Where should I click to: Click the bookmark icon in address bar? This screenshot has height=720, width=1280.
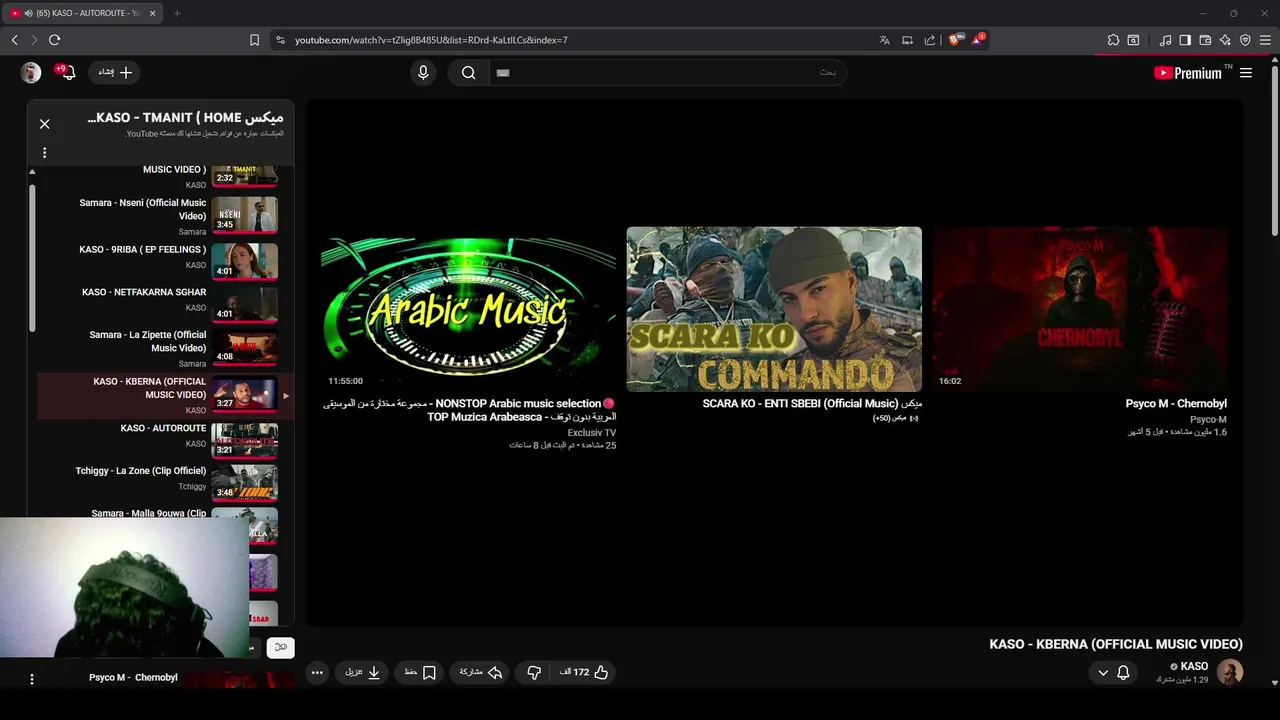[x=254, y=40]
